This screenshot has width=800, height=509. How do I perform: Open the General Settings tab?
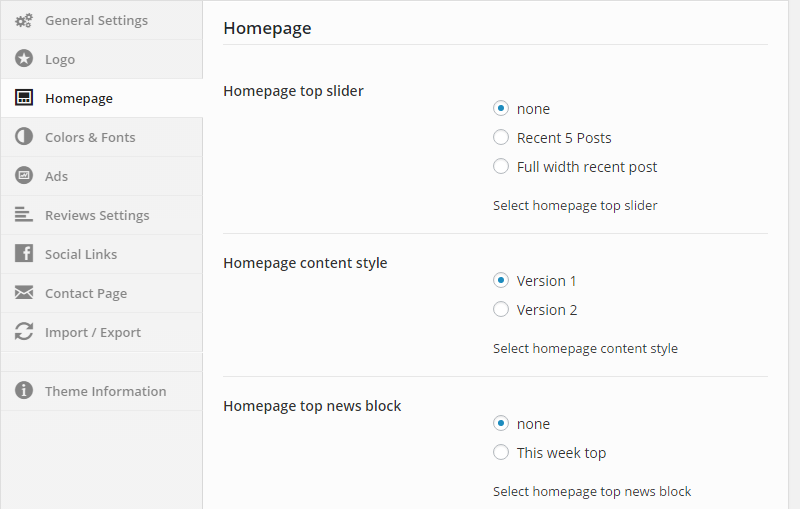[x=96, y=20]
